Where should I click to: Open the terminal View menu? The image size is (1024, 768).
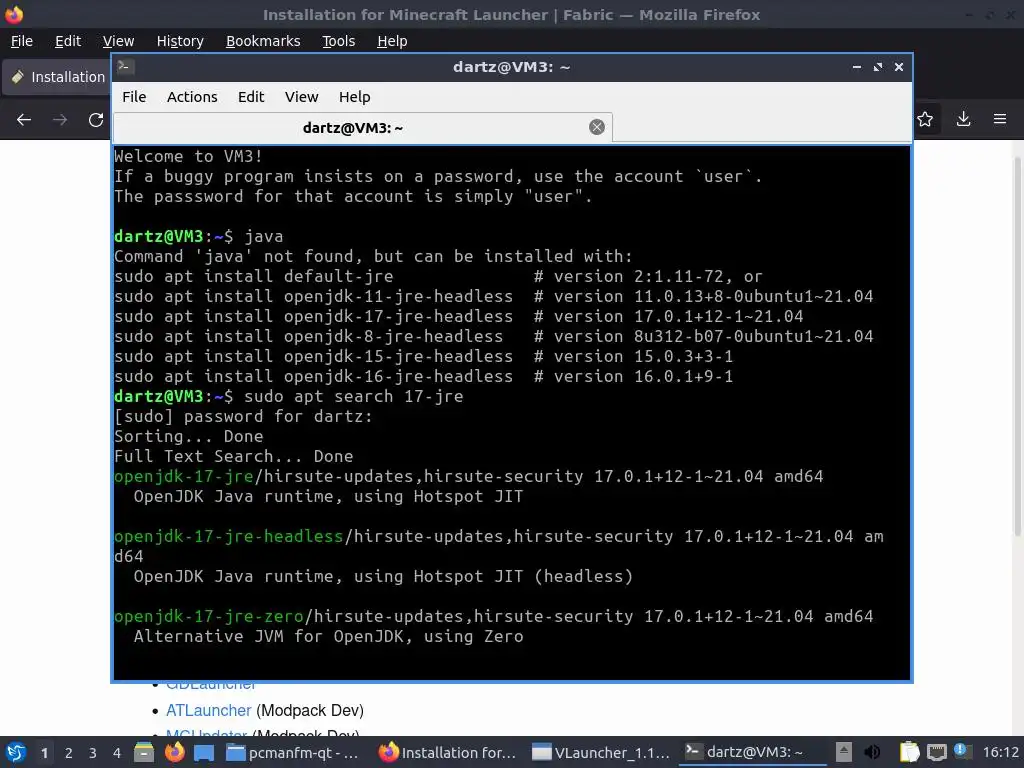point(301,97)
